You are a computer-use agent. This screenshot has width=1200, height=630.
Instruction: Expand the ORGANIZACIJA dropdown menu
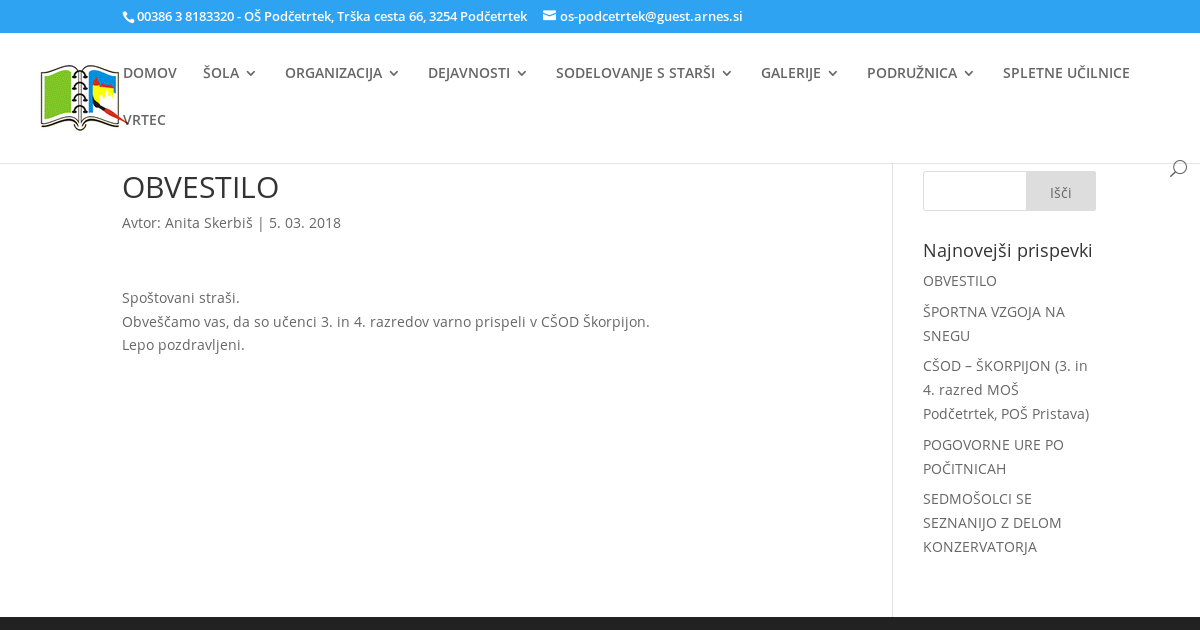tap(342, 73)
